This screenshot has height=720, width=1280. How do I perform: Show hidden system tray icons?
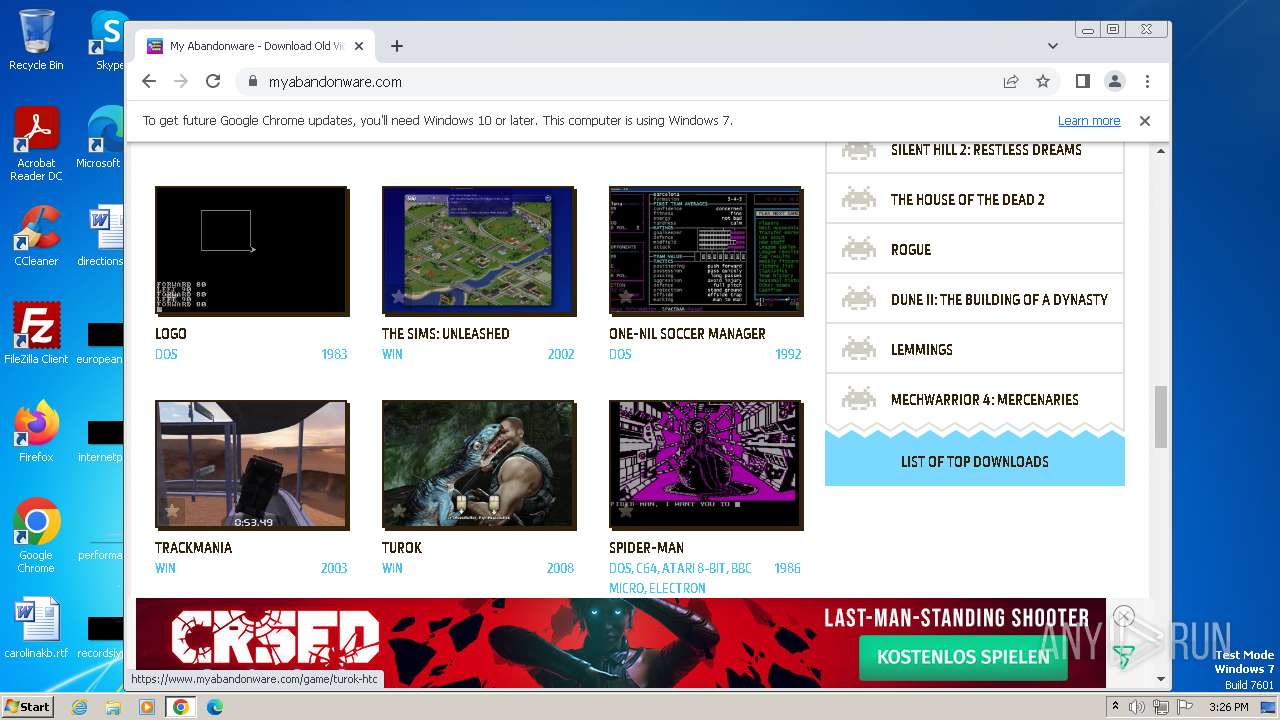pyautogui.click(x=1115, y=707)
